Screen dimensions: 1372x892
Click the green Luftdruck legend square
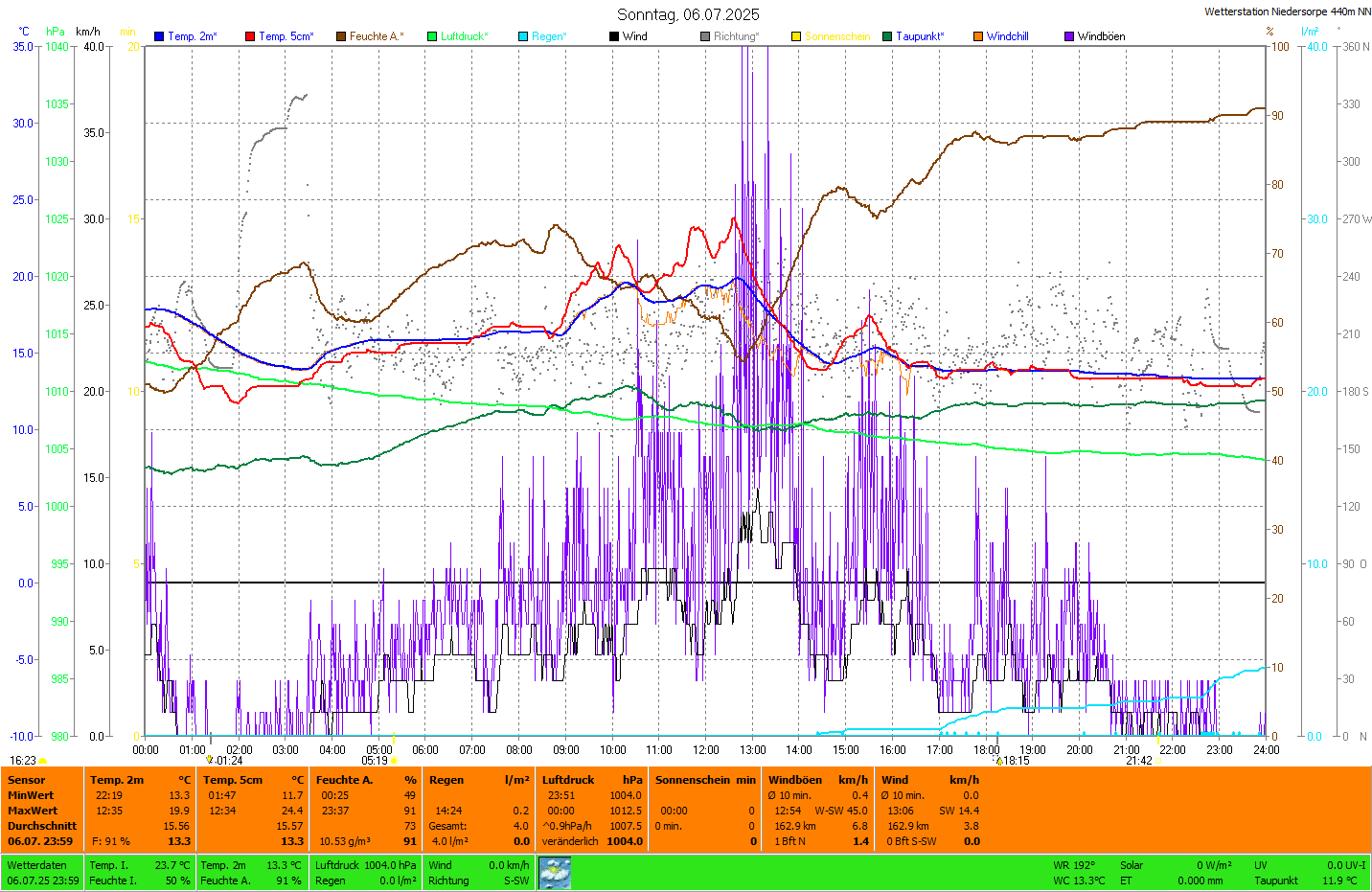[432, 36]
